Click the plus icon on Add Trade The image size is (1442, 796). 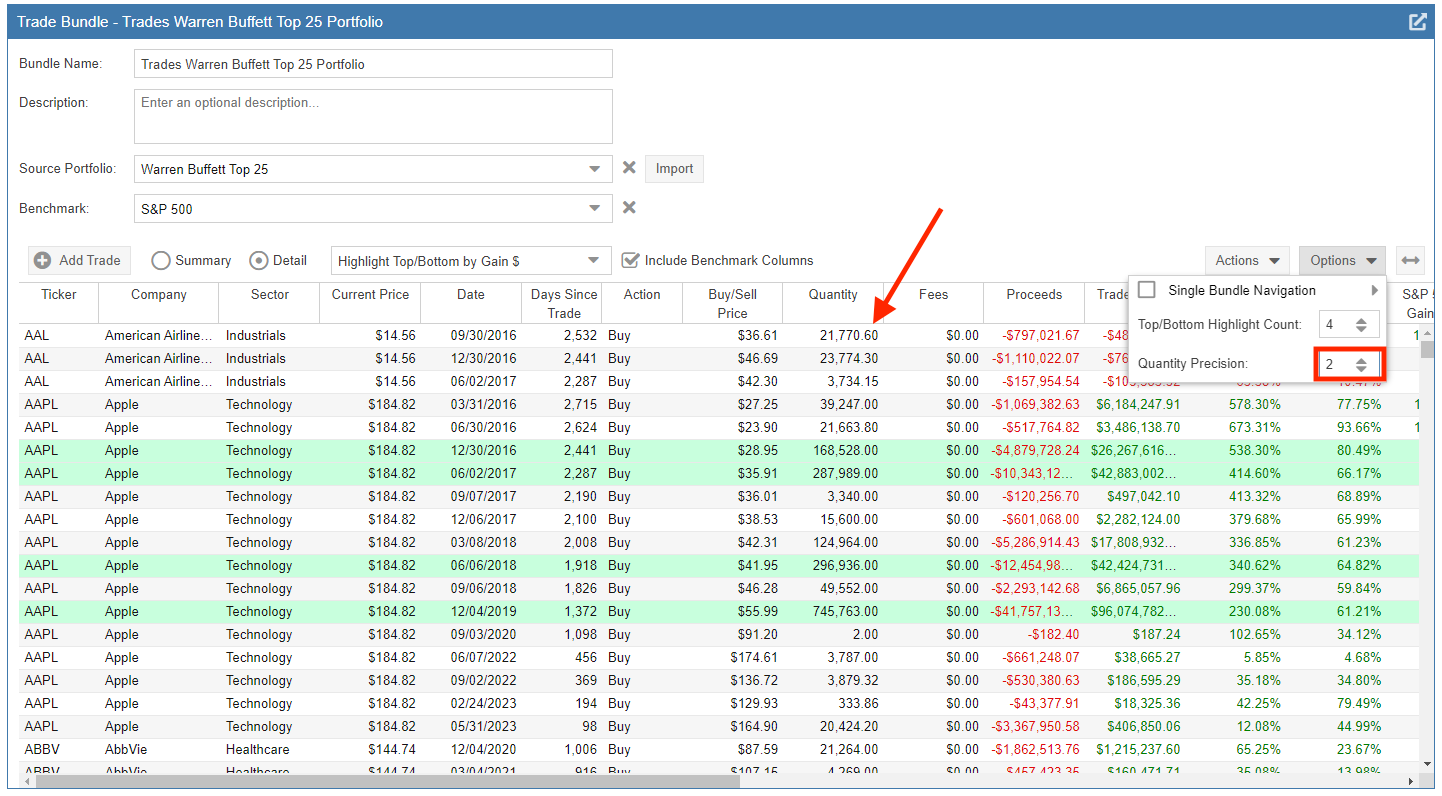pos(43,260)
